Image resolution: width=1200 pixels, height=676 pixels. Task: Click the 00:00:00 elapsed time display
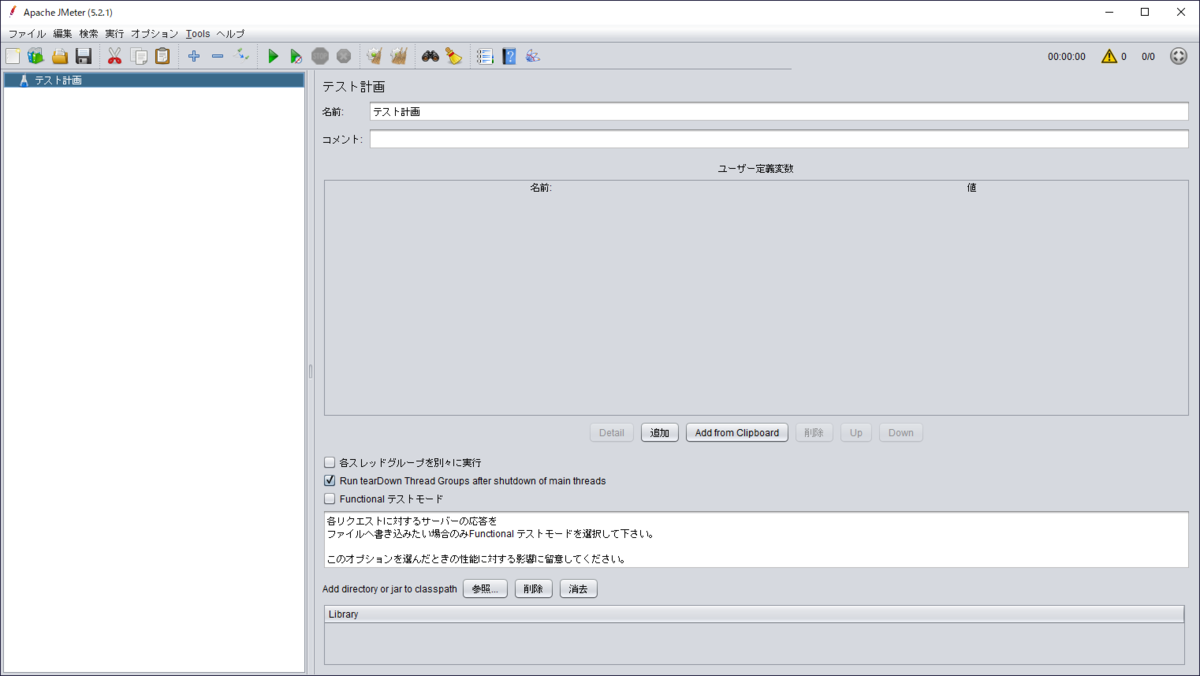(x=1066, y=57)
